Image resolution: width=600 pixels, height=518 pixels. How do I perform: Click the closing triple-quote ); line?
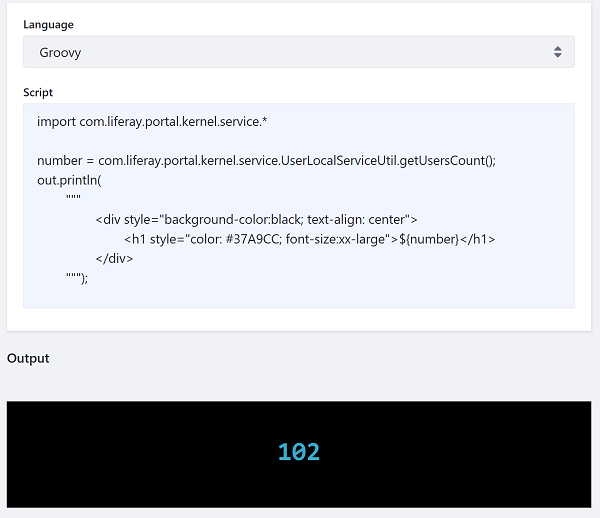click(77, 277)
